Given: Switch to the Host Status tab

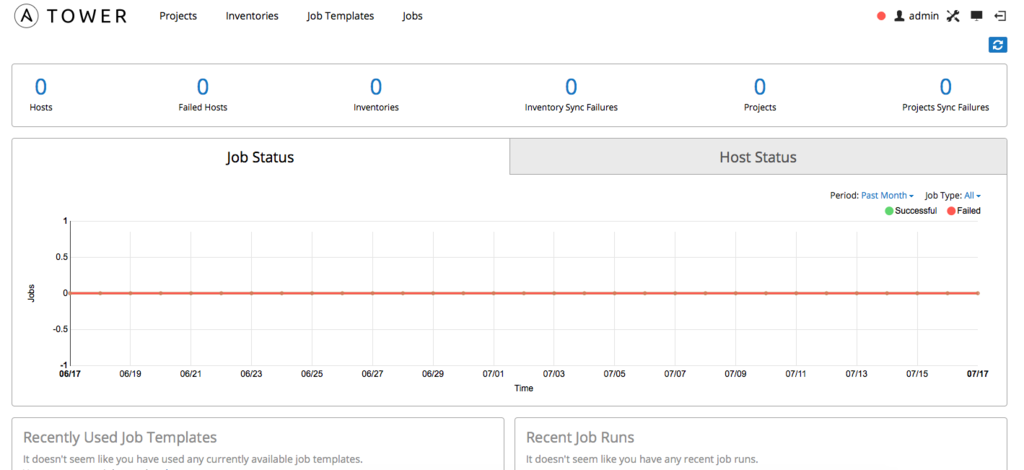Looking at the screenshot, I should click(758, 157).
